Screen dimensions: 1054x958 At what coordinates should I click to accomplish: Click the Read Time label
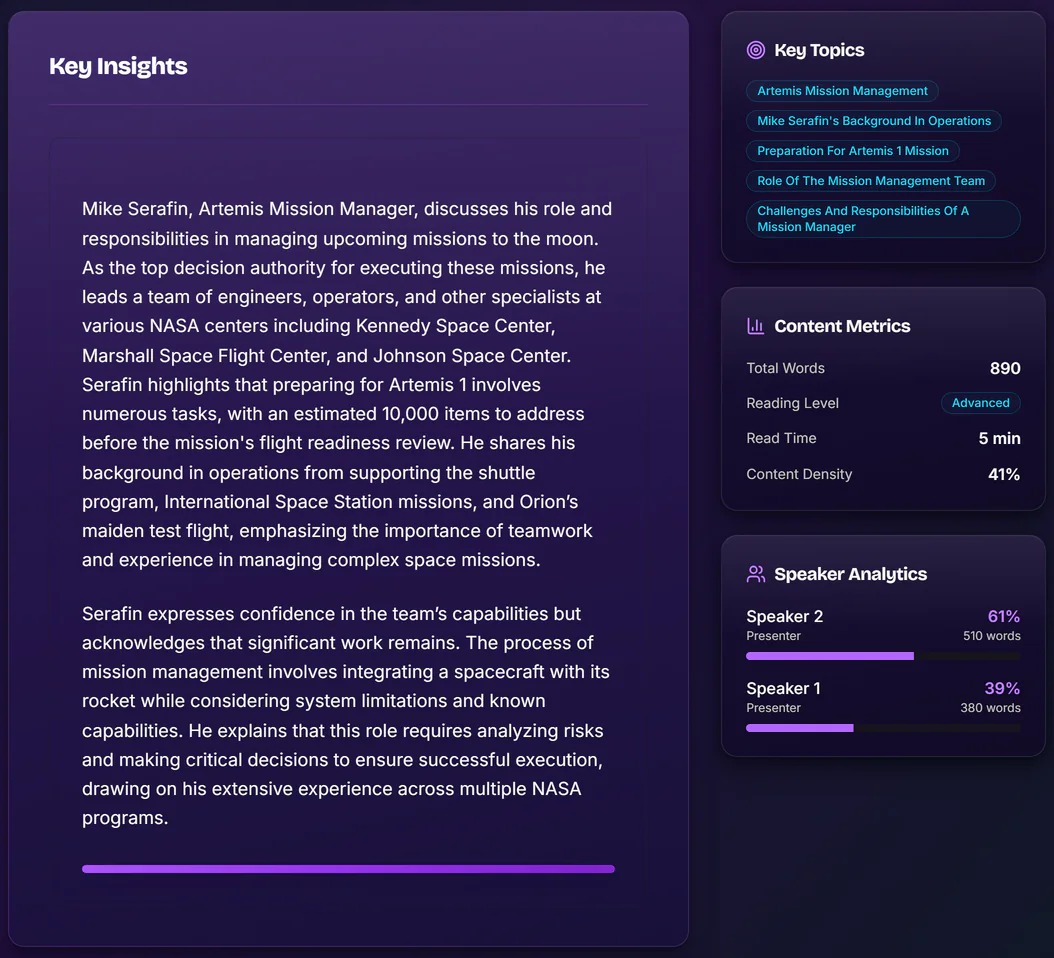tap(781, 438)
